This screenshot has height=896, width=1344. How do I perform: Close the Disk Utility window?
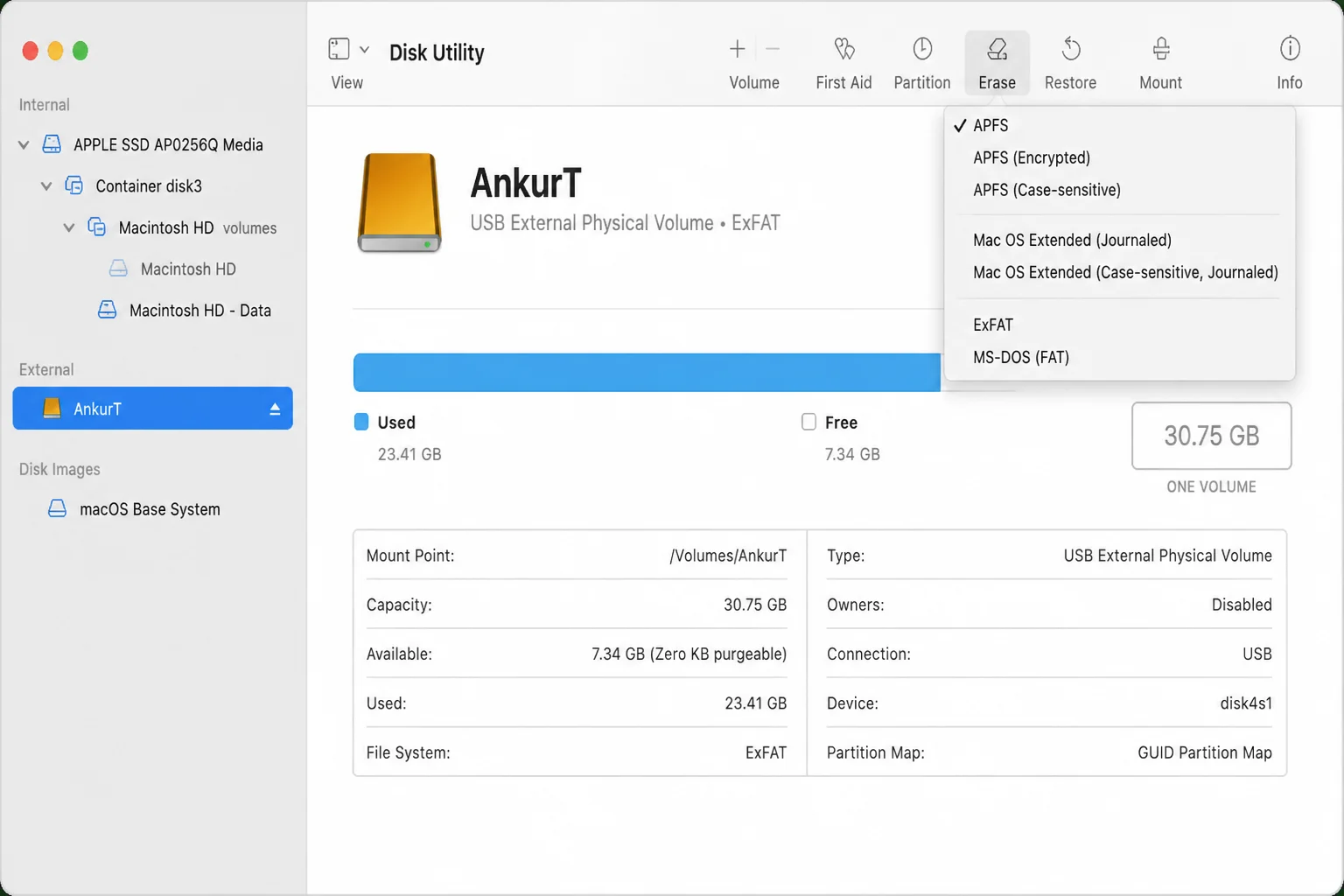[x=30, y=51]
